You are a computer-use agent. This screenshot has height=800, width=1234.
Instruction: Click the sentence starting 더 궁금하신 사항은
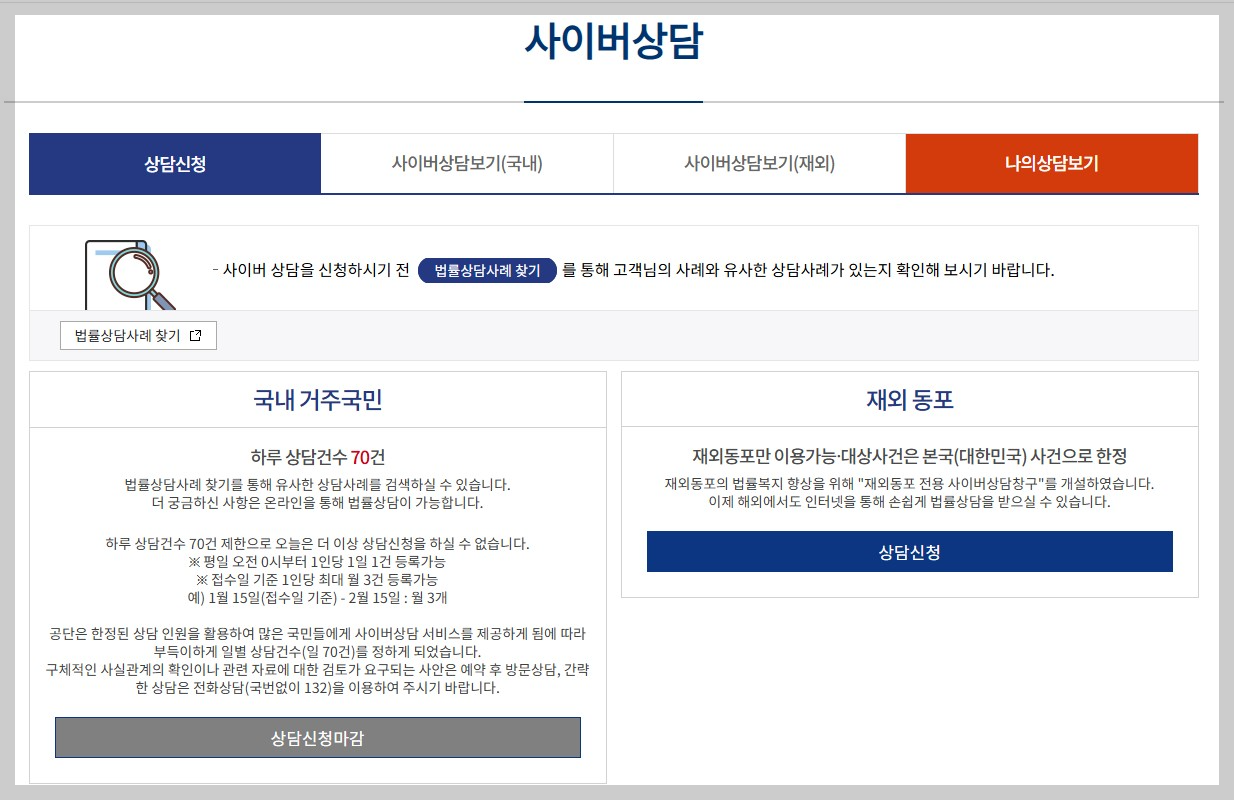point(318,502)
